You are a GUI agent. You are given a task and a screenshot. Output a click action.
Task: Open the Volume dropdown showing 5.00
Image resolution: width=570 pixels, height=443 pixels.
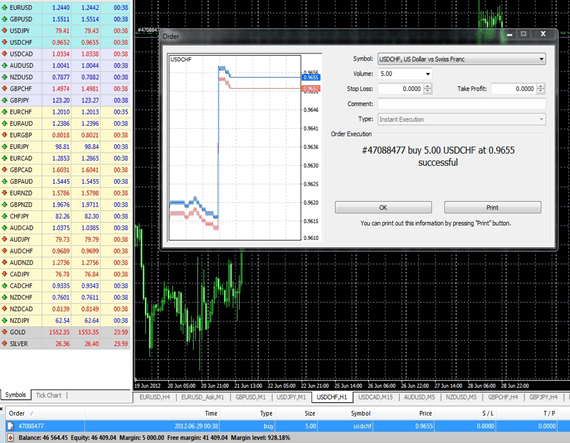(428, 74)
